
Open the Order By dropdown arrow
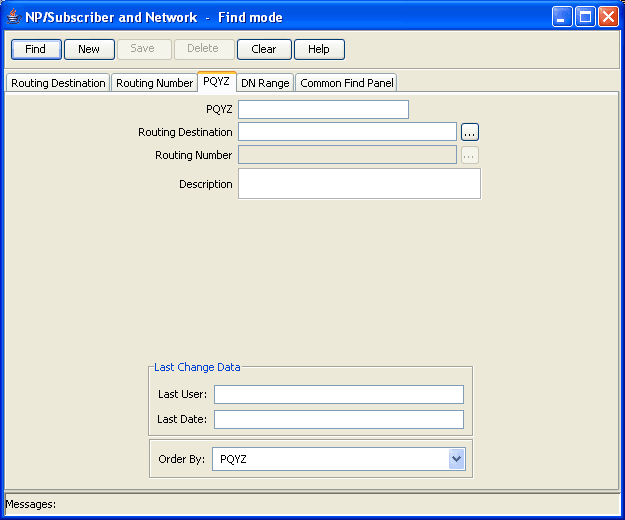pos(456,459)
